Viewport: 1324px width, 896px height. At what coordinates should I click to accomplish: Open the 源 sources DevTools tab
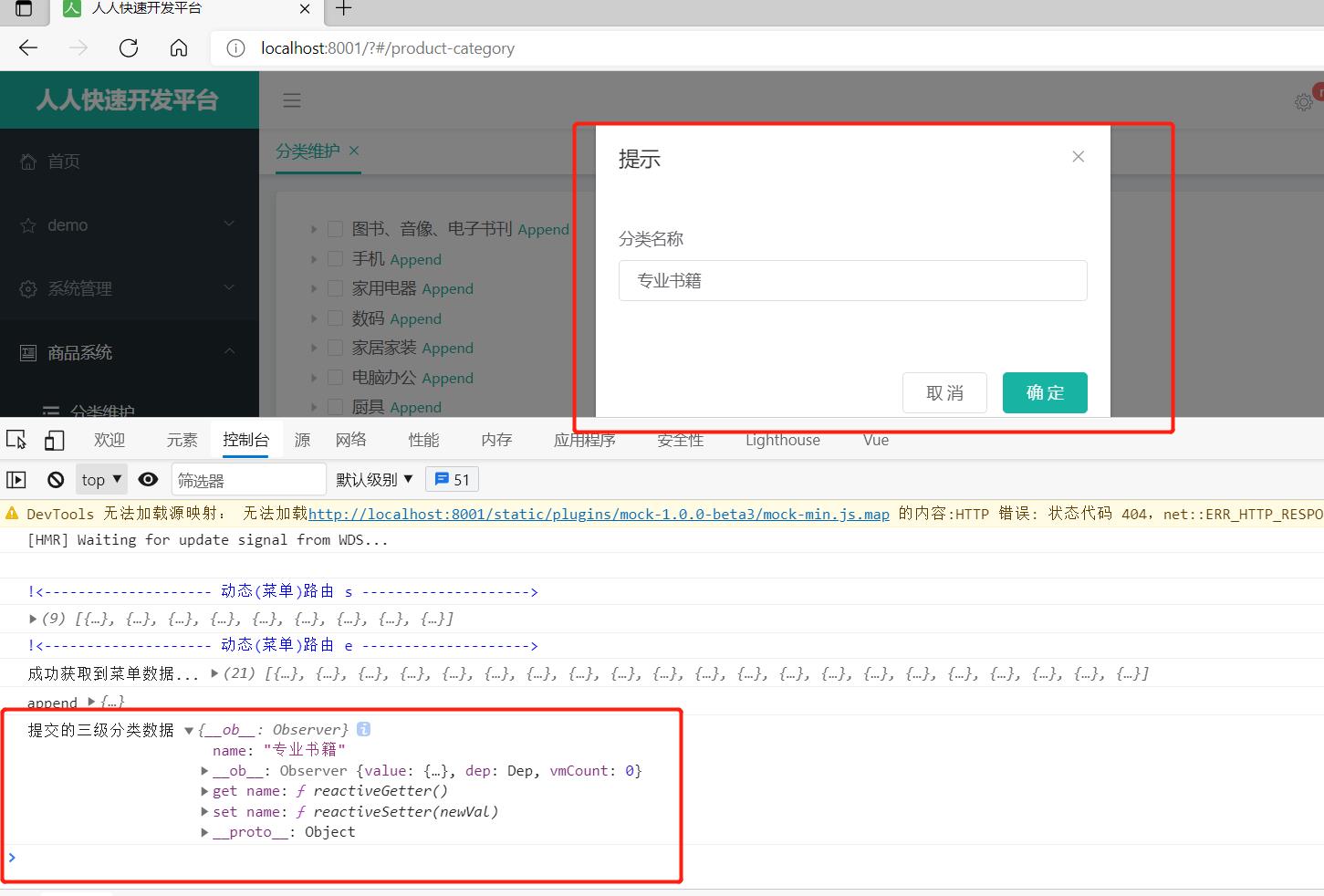point(302,440)
